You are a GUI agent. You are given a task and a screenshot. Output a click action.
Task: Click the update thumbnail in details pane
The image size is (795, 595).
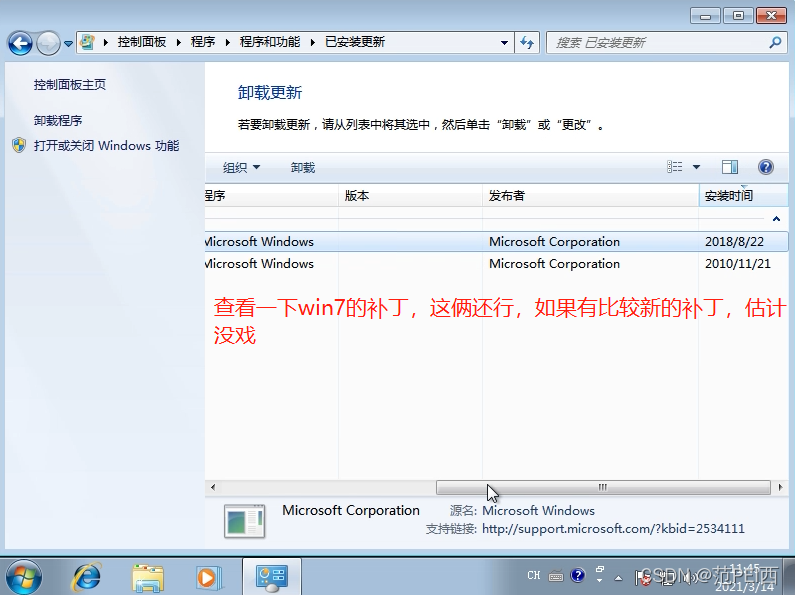(x=244, y=520)
